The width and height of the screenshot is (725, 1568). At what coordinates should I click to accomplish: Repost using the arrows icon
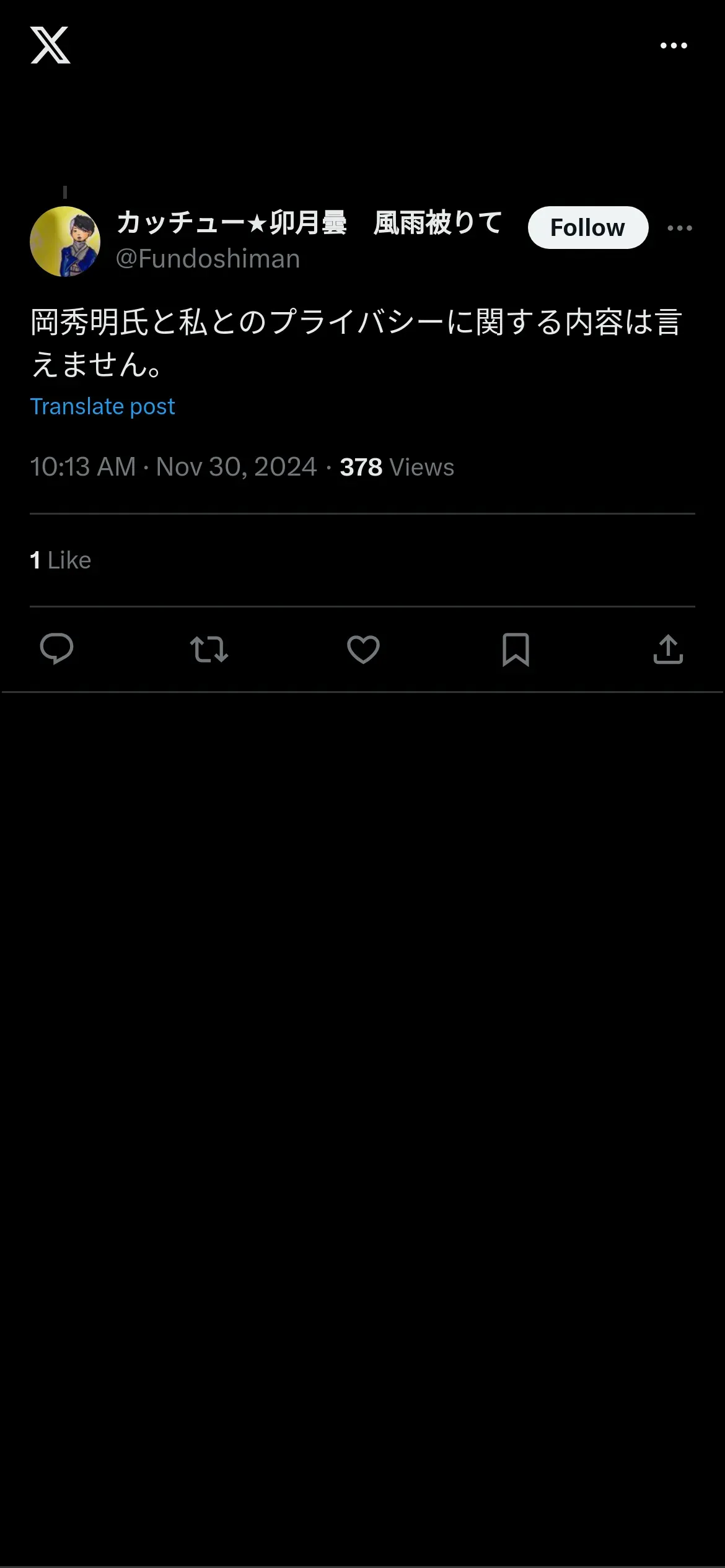tap(209, 649)
